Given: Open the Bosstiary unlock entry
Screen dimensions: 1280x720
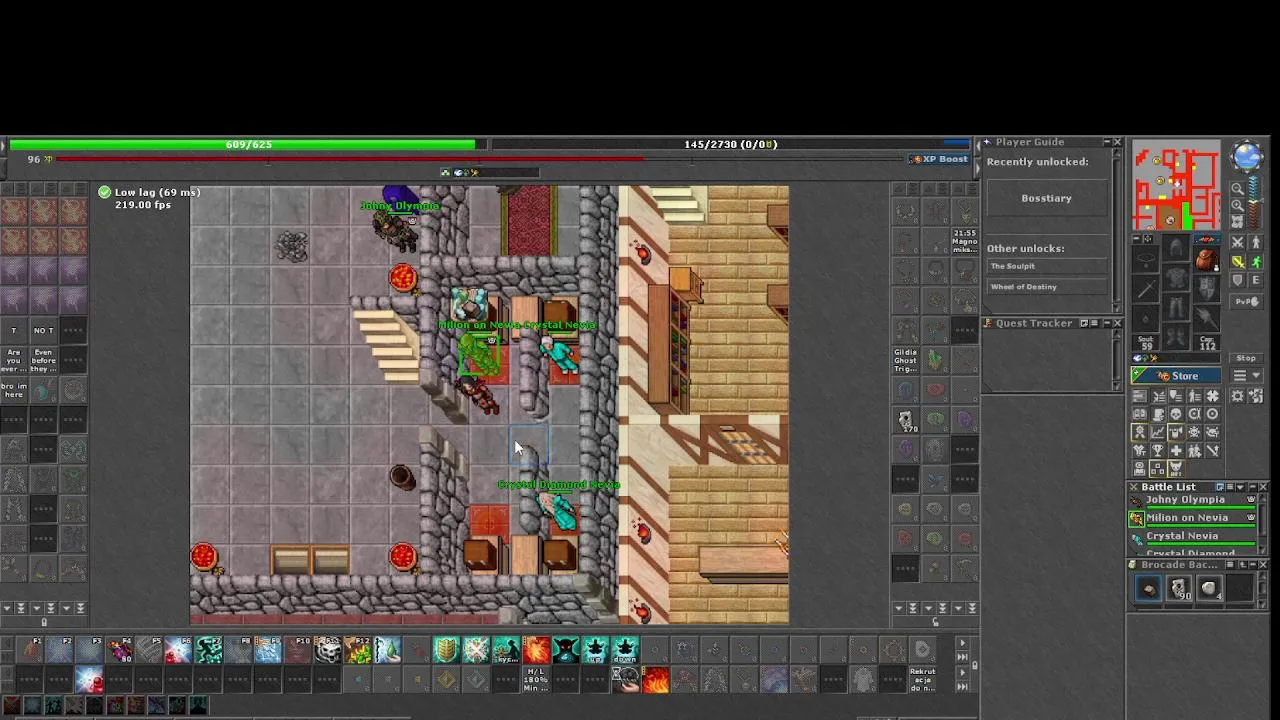Looking at the screenshot, I should [x=1046, y=198].
